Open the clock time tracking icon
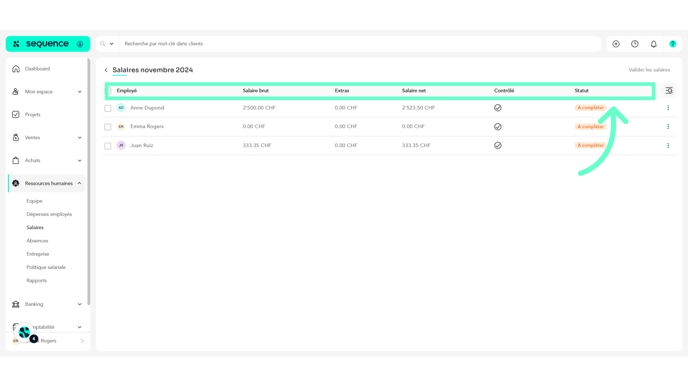Viewport: 688px width, 387px height. click(635, 44)
